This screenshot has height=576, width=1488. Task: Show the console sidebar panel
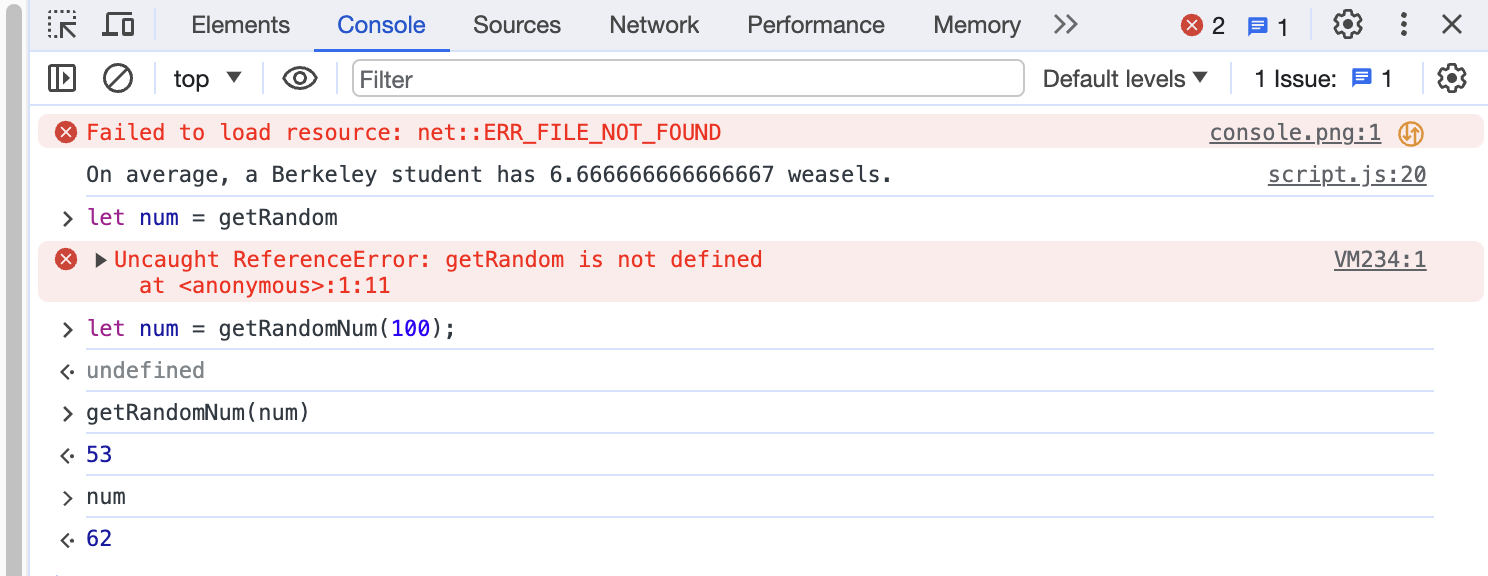click(61, 78)
